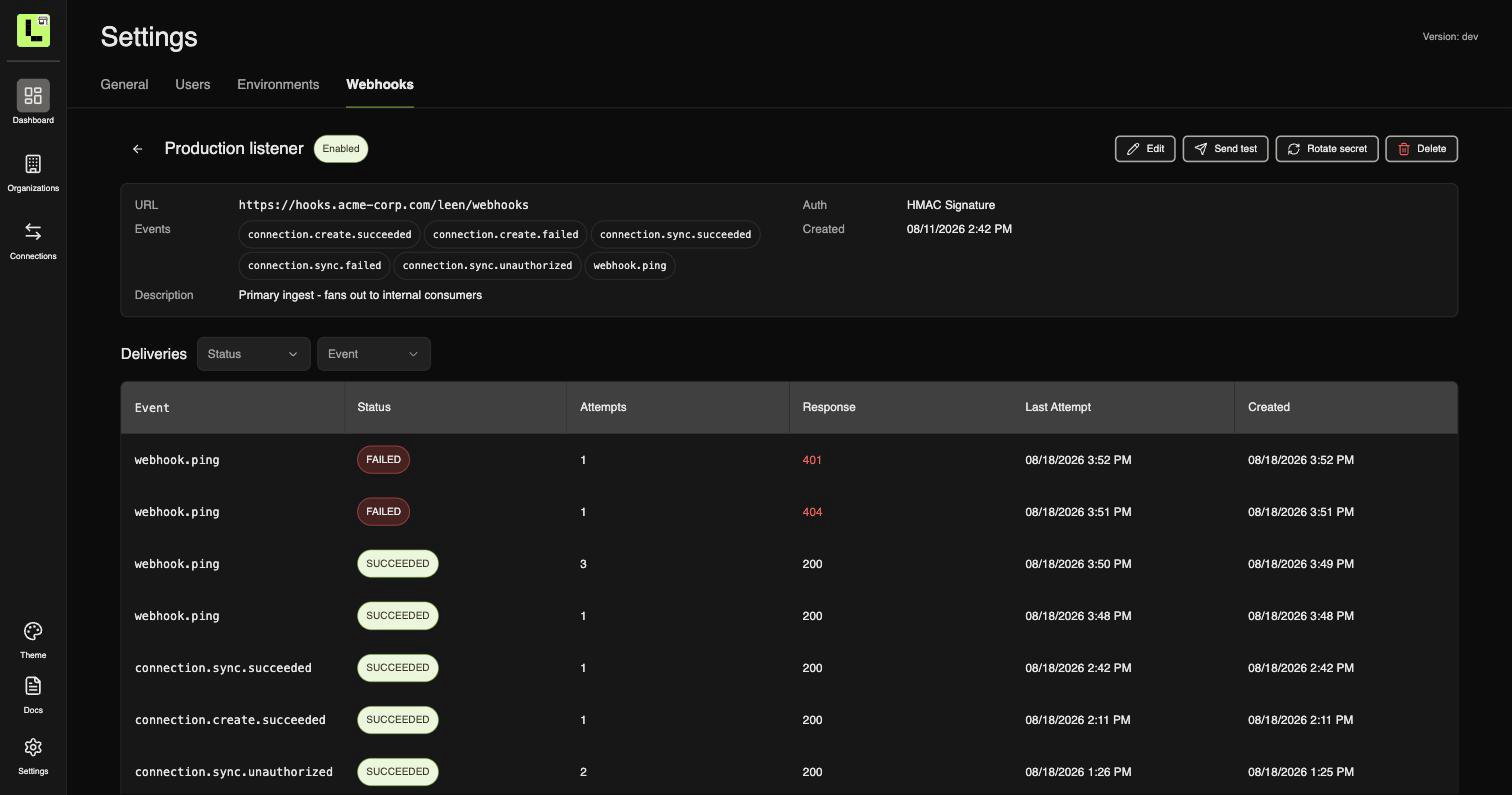Switch to the Environments tab
This screenshot has height=795, width=1512.
coord(278,85)
